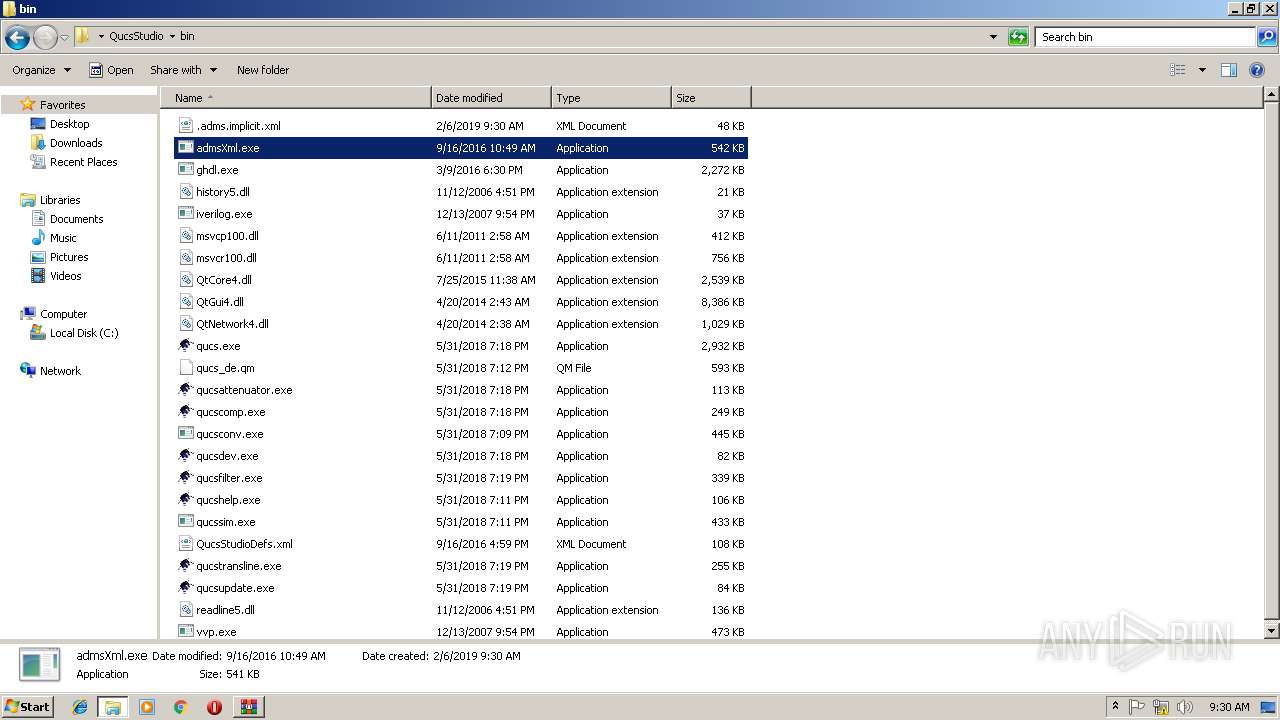Open Network in navigation pane
1280x720 pixels.
(60, 371)
